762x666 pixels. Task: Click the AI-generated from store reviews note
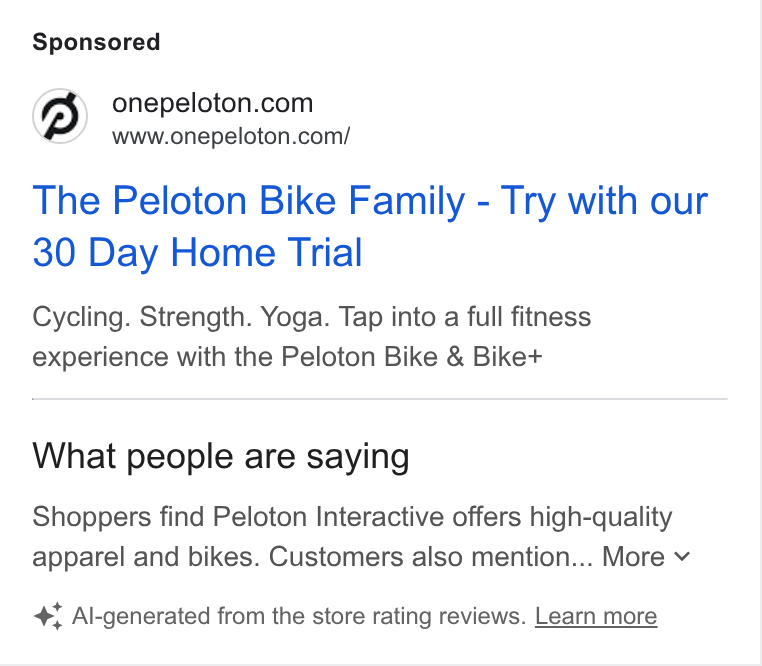pyautogui.click(x=299, y=616)
